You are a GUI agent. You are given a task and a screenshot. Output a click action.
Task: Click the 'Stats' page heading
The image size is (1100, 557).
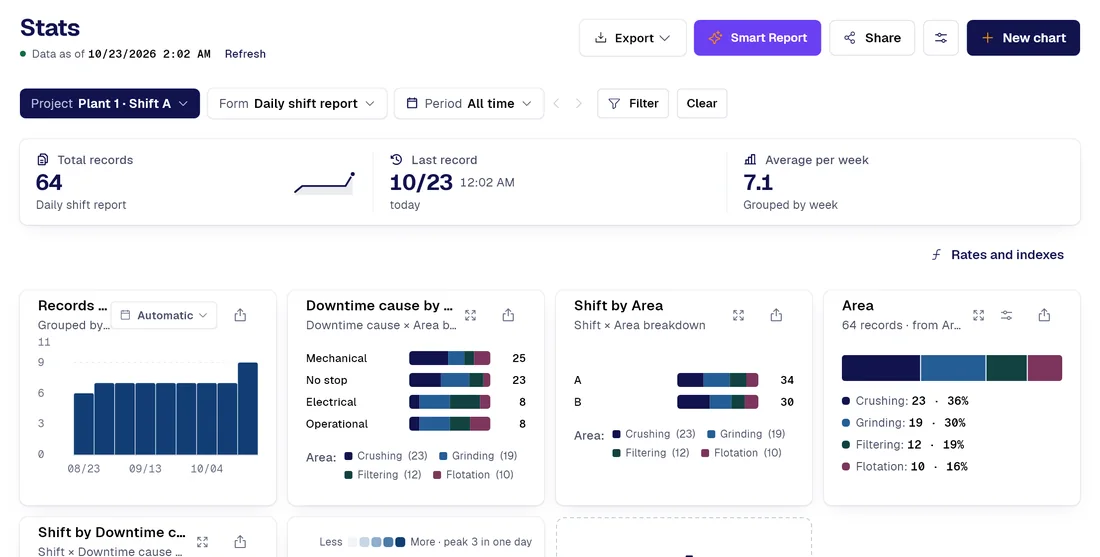click(50, 27)
